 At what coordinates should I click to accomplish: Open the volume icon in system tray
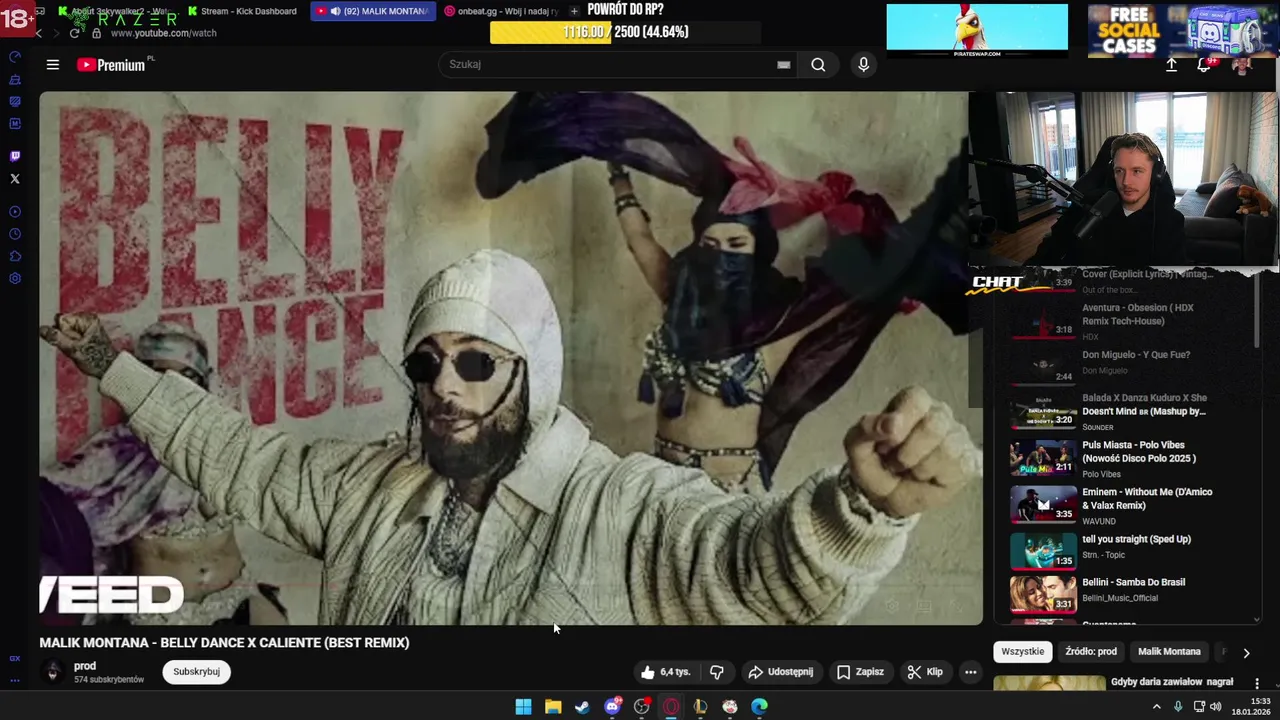point(1216,707)
